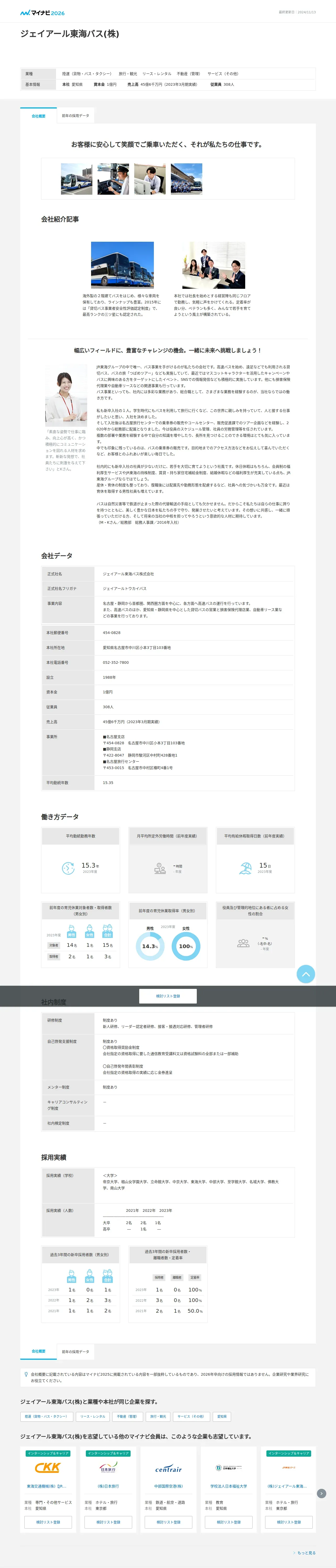This screenshot has width=336, height=1568.
Task: Click 男性 icon in new graduate hires table
Action: point(71,1276)
